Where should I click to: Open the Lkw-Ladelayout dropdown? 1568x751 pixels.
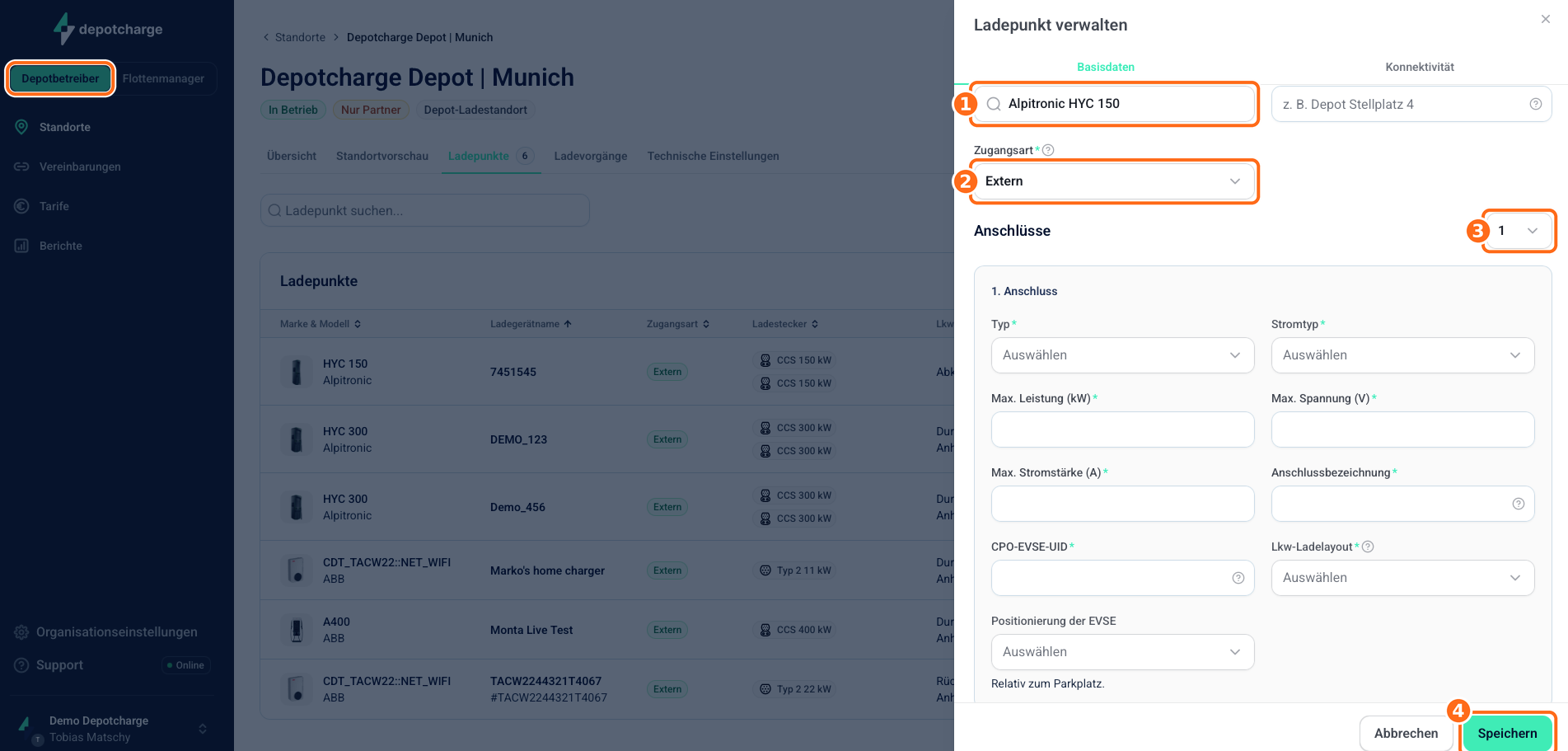coord(1402,578)
